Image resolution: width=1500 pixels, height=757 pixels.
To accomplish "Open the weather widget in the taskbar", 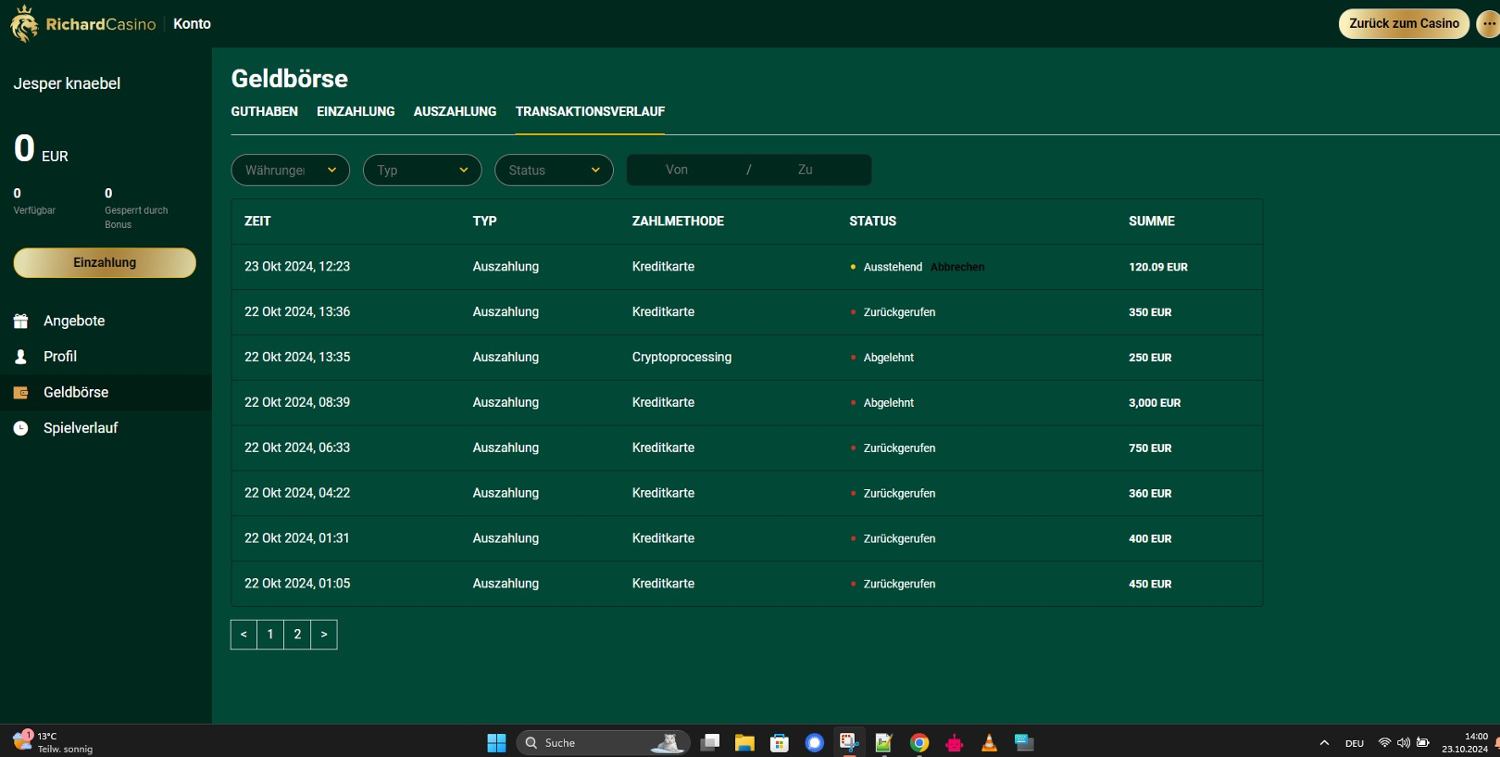I will [x=53, y=742].
